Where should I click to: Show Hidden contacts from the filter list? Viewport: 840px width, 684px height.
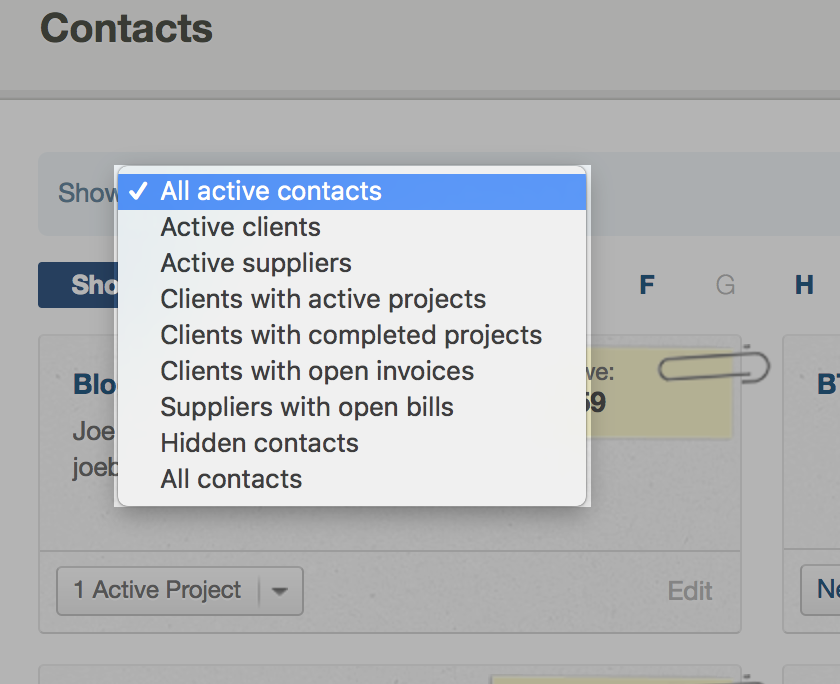coord(259,443)
